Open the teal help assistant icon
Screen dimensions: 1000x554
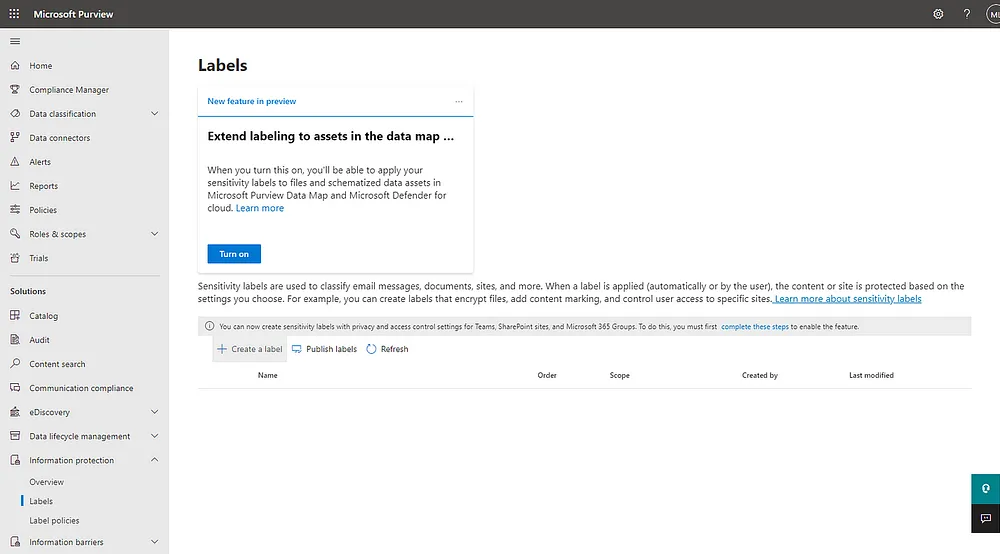coord(985,489)
